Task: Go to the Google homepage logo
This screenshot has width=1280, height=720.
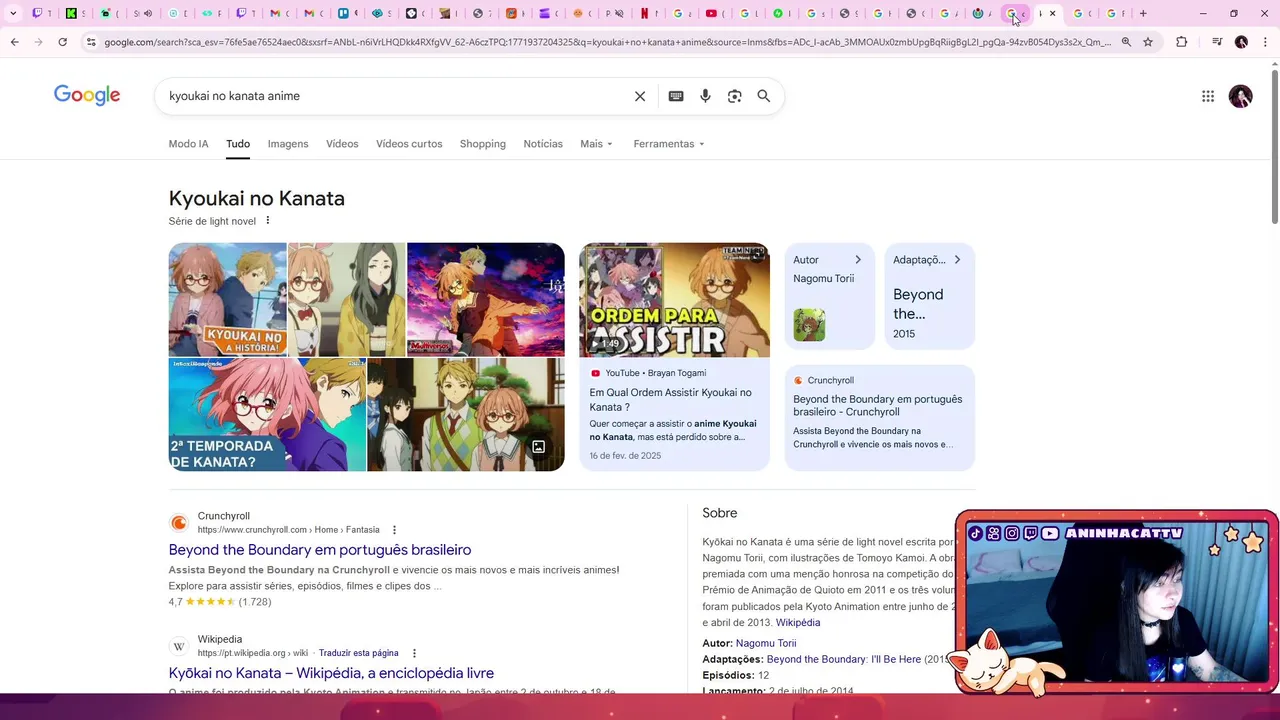Action: 87,95
